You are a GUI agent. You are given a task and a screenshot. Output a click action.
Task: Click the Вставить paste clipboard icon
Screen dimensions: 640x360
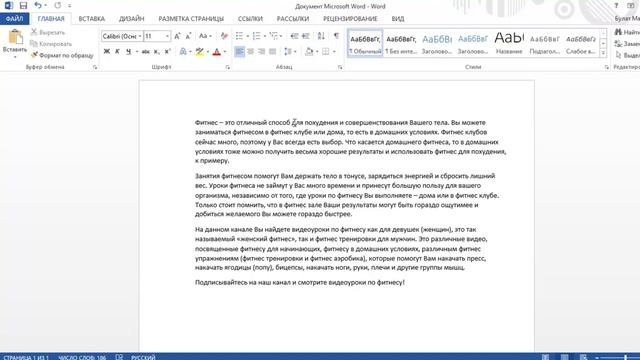(15, 37)
